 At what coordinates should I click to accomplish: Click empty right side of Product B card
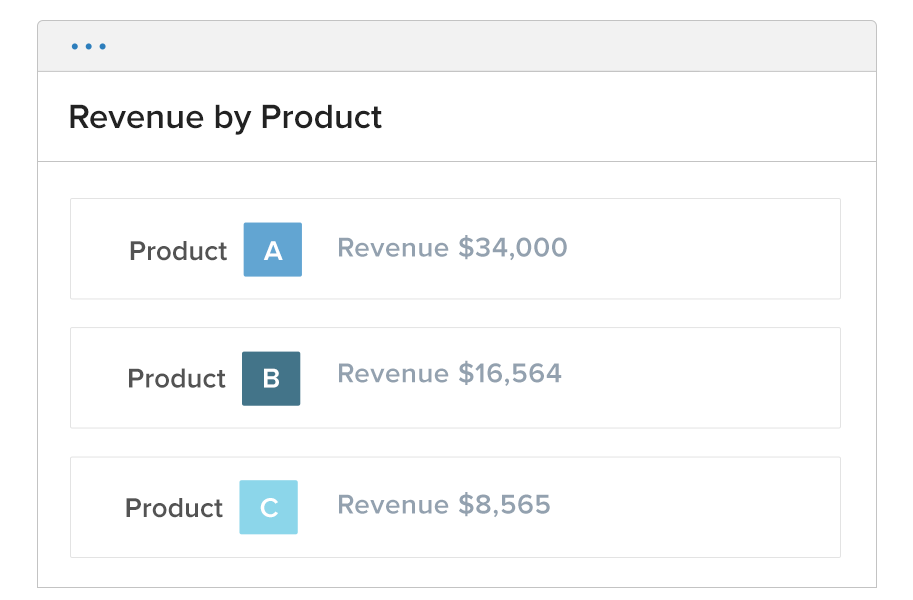pos(720,378)
